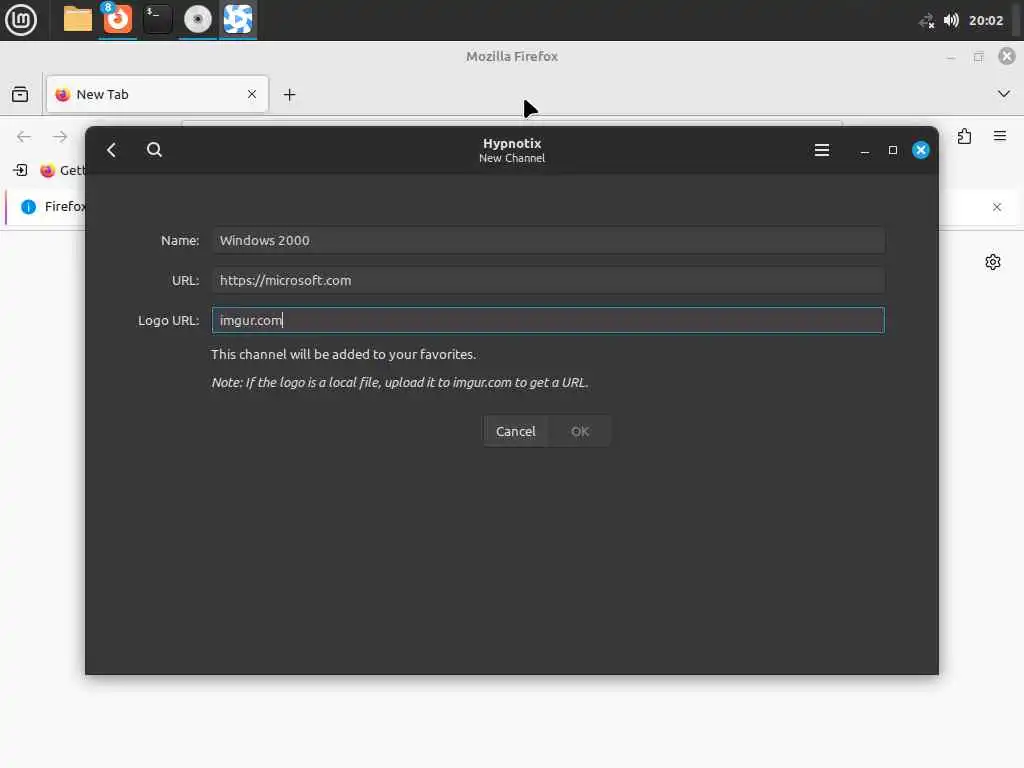The image size is (1024, 768).
Task: Click Firefox forward navigation arrow
Action: [x=60, y=136]
